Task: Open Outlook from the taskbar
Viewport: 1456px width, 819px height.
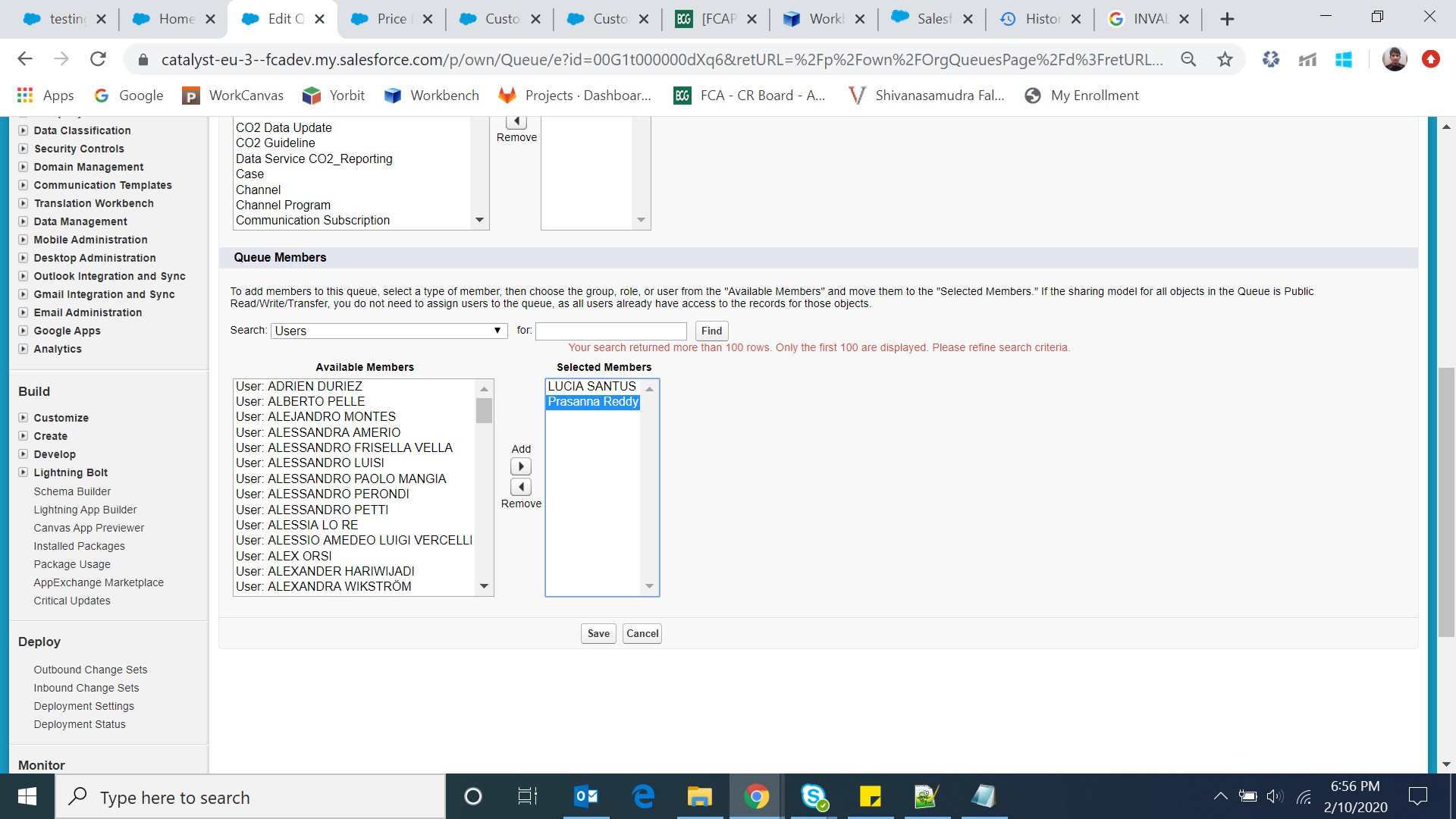Action: coord(586,796)
